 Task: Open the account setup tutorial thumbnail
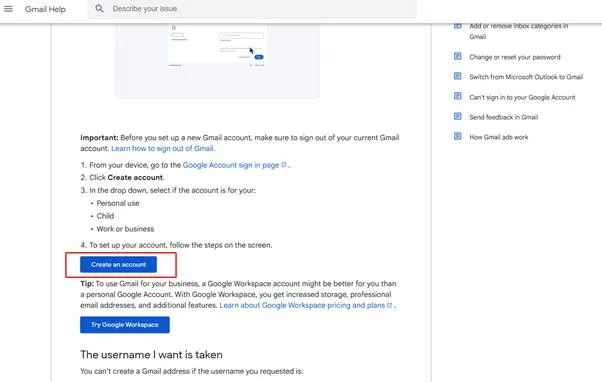[x=217, y=60]
